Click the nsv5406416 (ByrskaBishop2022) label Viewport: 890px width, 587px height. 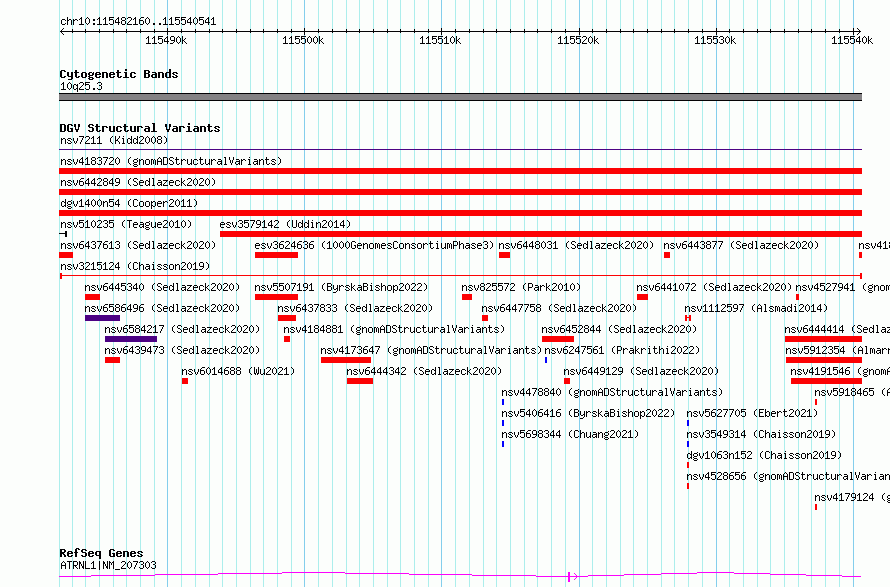click(x=588, y=413)
